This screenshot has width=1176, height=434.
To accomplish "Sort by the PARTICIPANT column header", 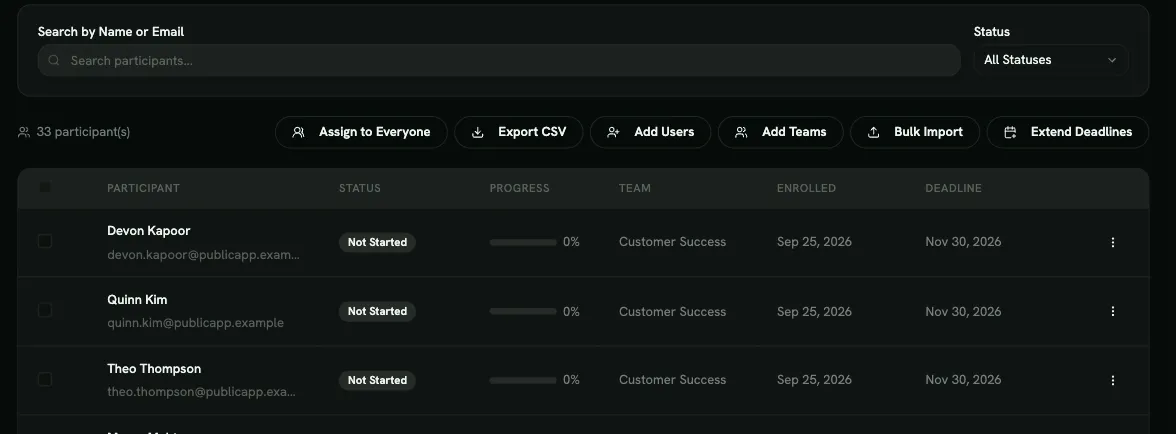I will tap(143, 188).
